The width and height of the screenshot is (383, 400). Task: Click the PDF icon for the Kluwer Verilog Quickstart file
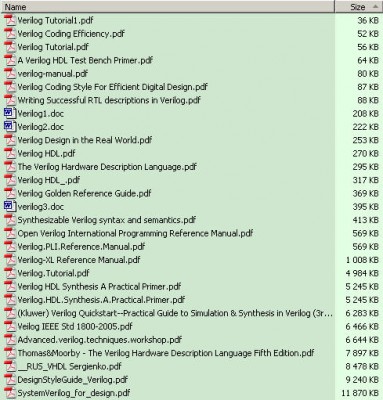pos(10,313)
